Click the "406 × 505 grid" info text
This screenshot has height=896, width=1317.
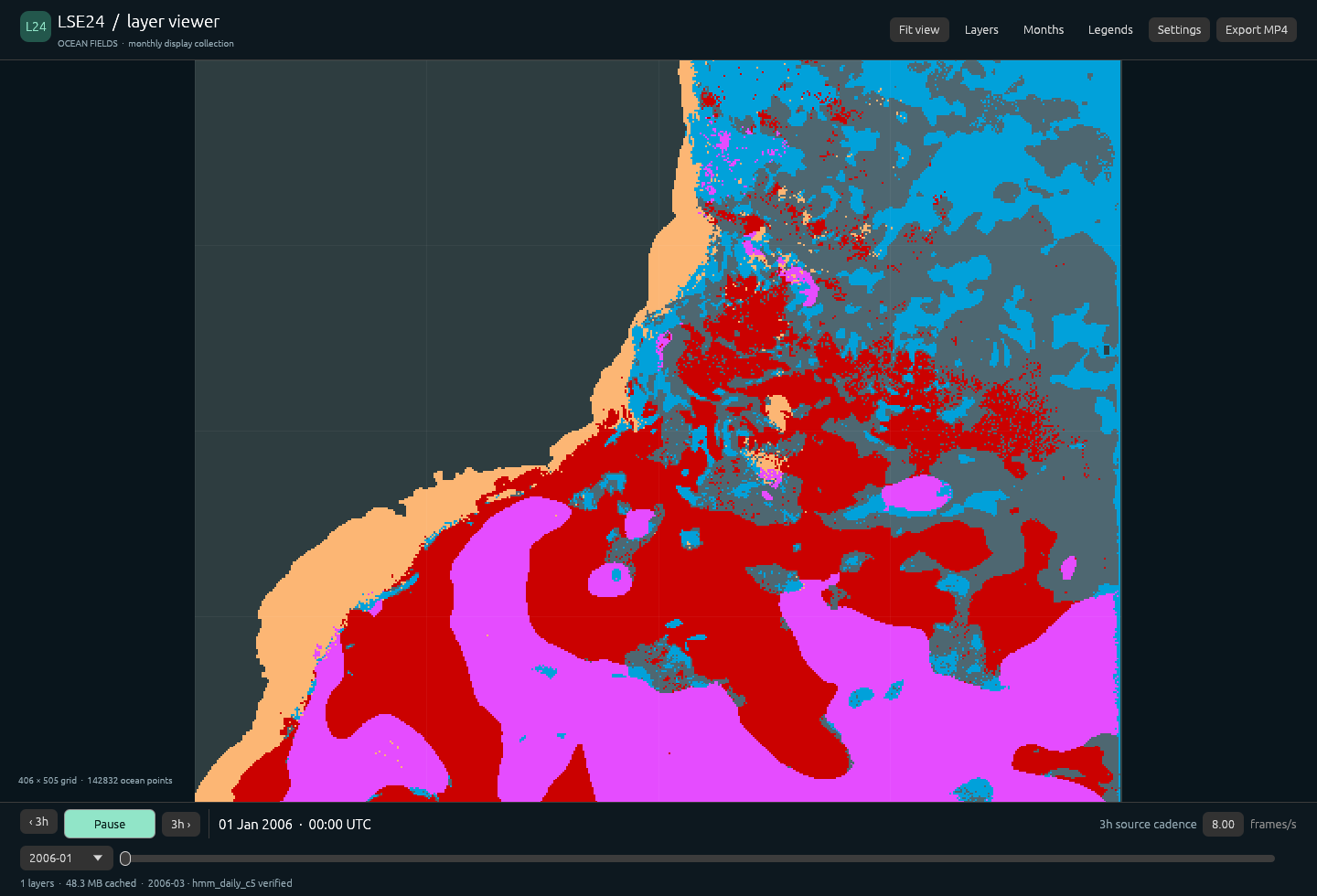48,781
